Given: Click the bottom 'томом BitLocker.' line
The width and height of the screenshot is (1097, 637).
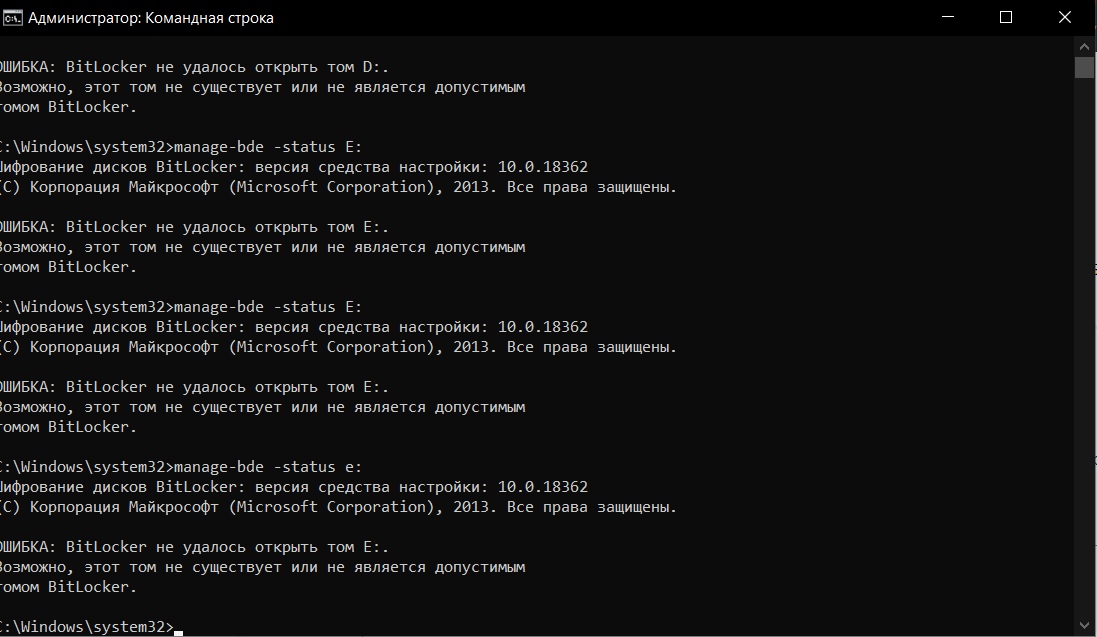Looking at the screenshot, I should click(x=68, y=587).
